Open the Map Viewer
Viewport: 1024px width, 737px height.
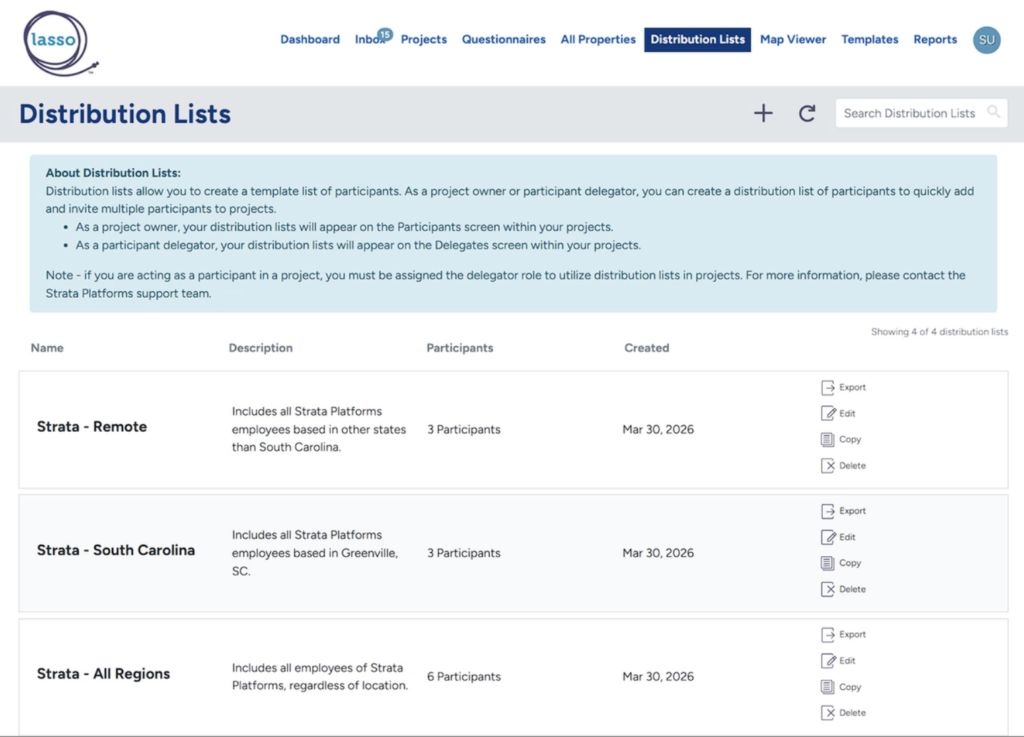point(793,39)
